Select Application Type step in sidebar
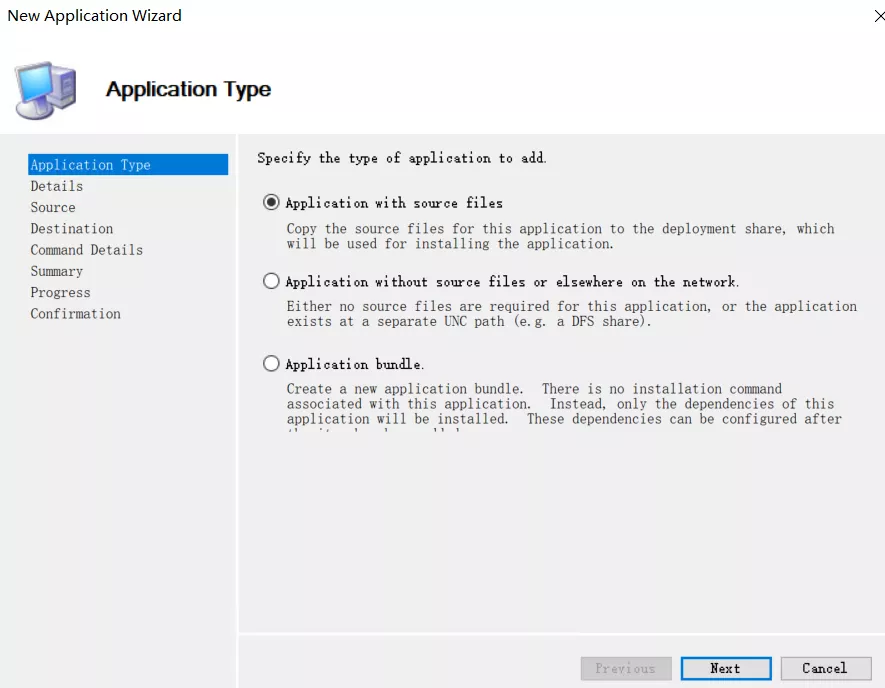 coord(90,165)
